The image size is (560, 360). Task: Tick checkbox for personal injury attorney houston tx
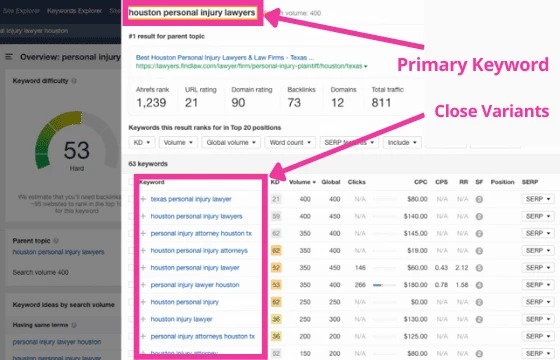point(131,233)
